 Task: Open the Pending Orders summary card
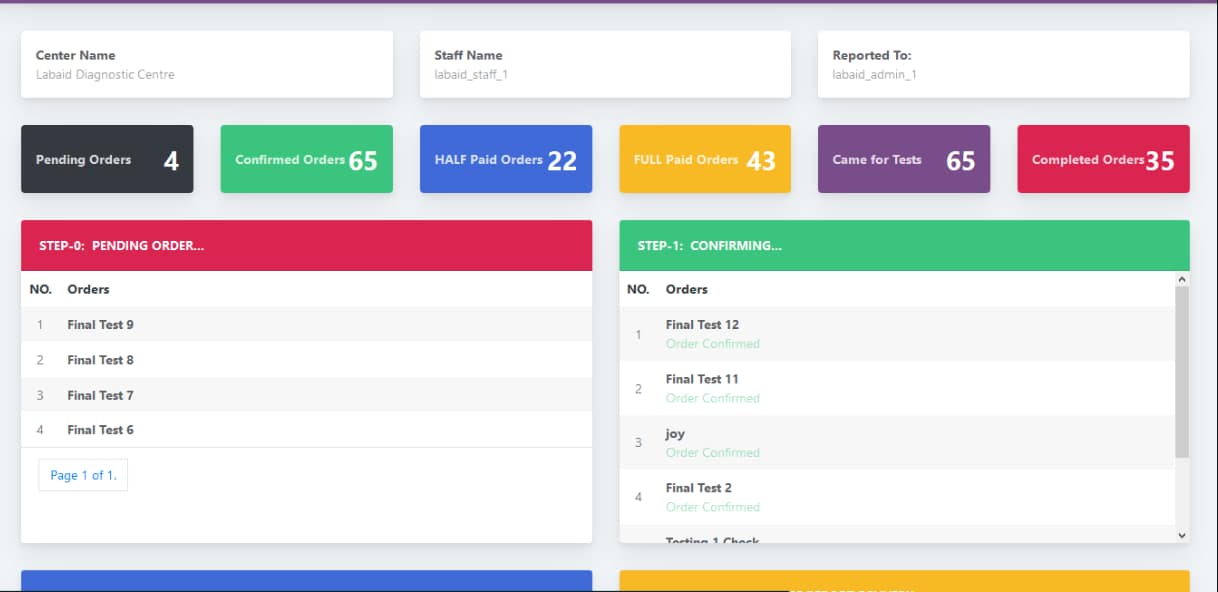point(107,158)
